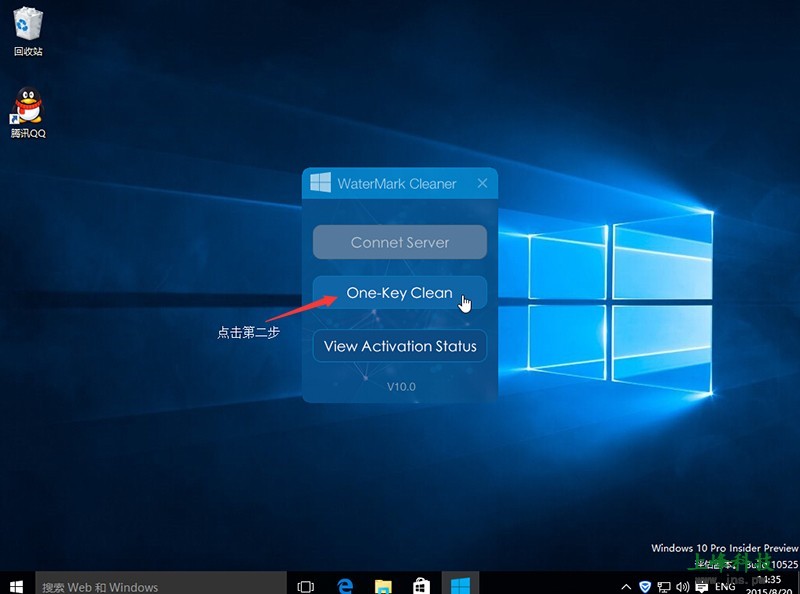Open Task View from the taskbar

click(x=306, y=586)
